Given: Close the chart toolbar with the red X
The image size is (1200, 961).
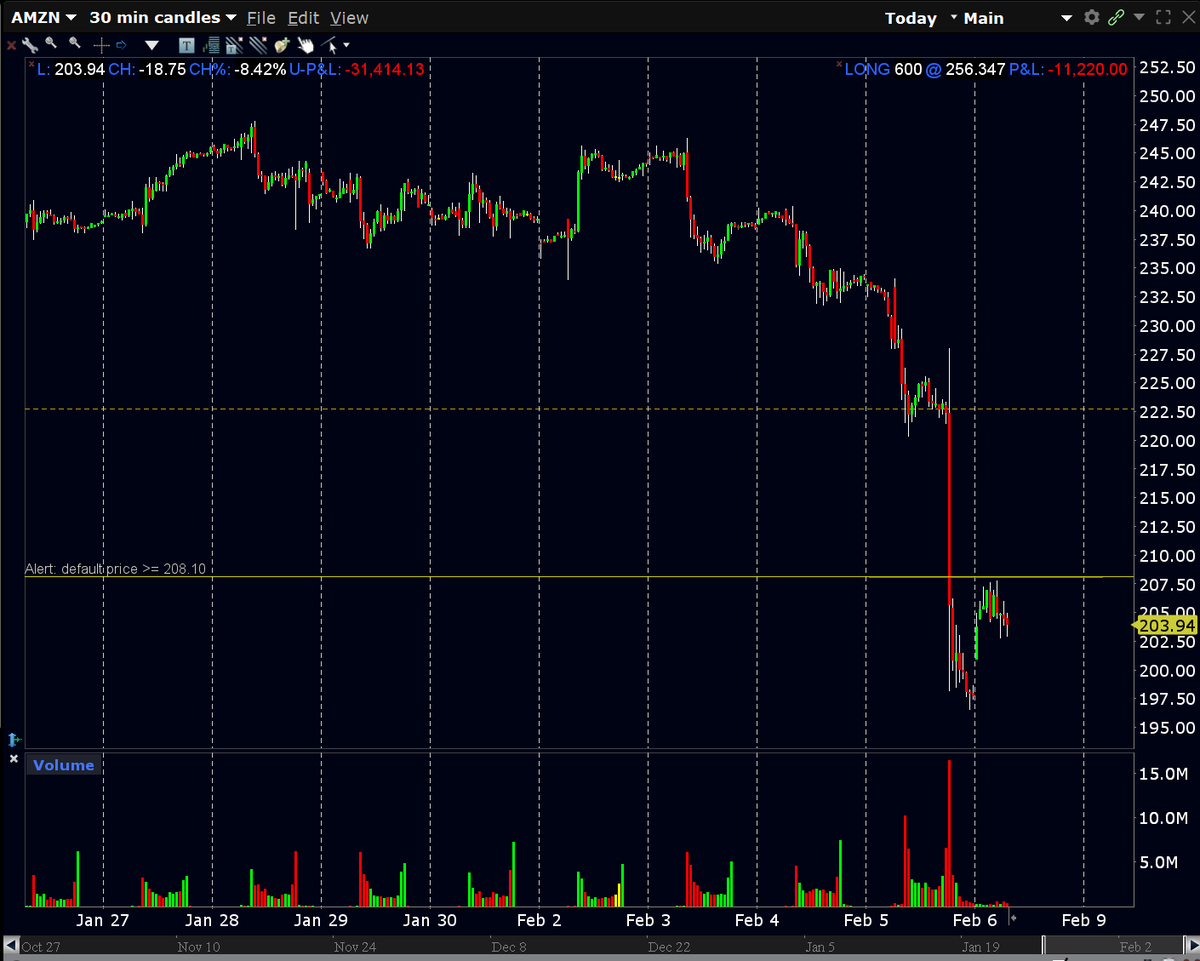Looking at the screenshot, I should click(x=11, y=45).
